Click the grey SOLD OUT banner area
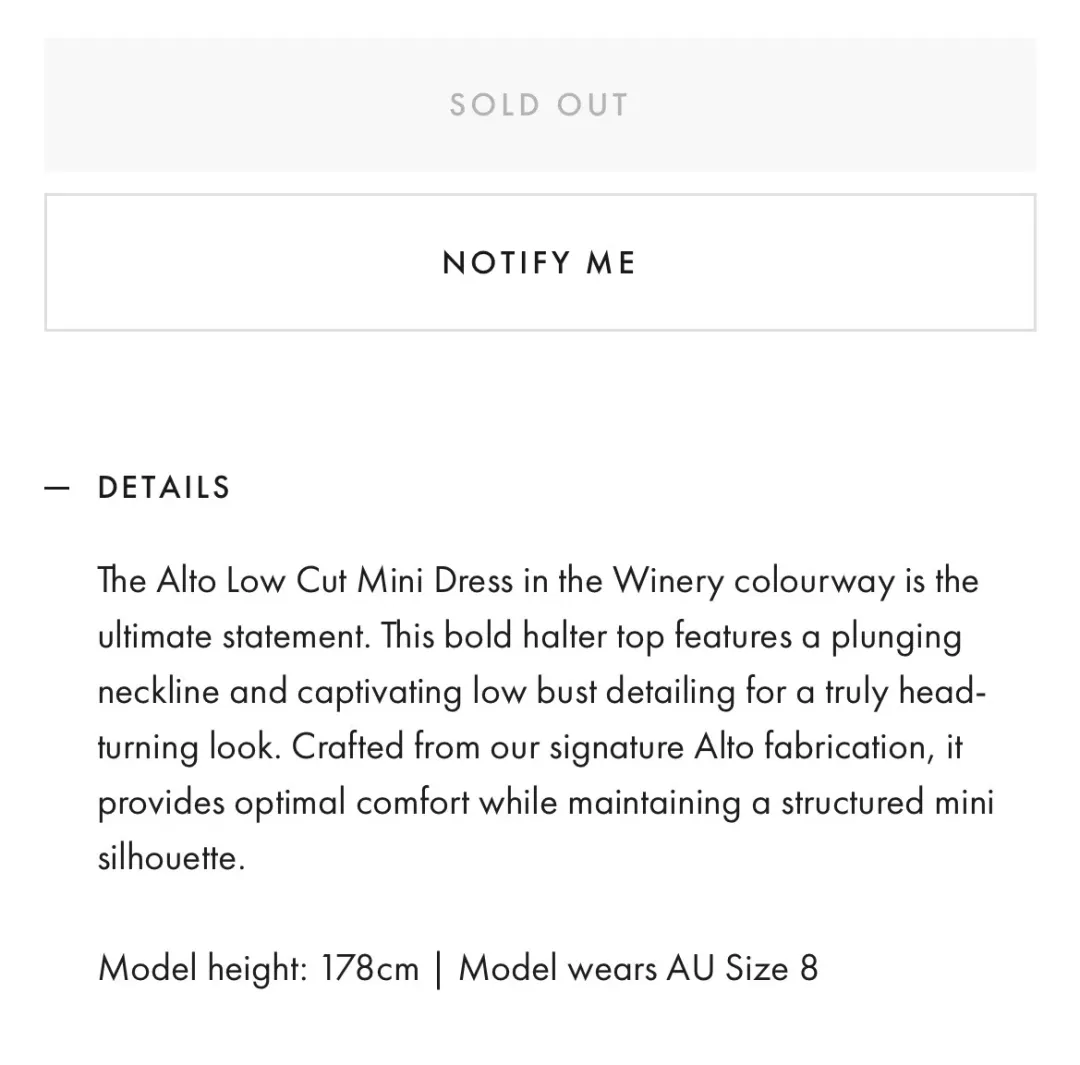 click(x=539, y=104)
